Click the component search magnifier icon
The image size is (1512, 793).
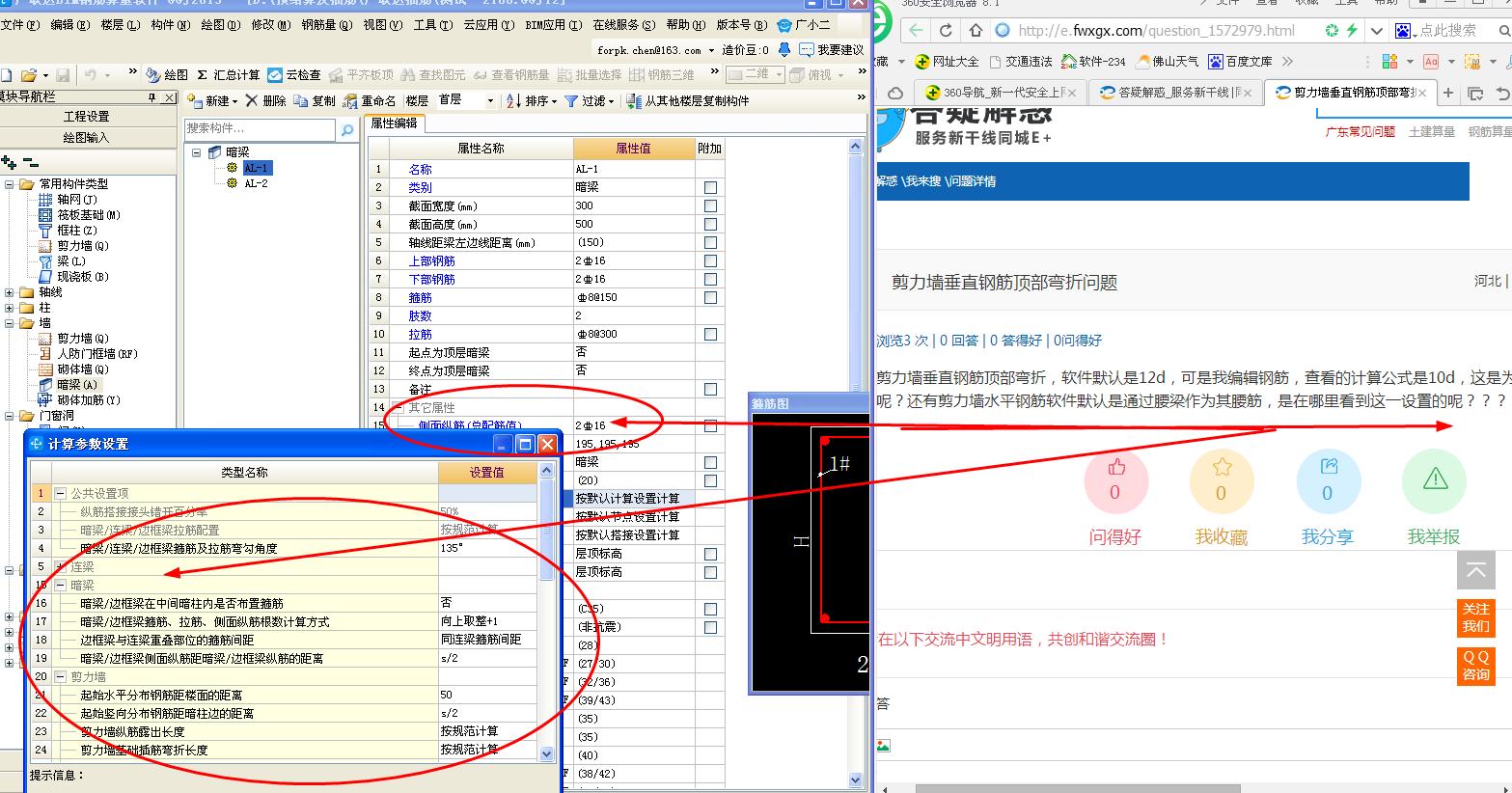[x=347, y=128]
